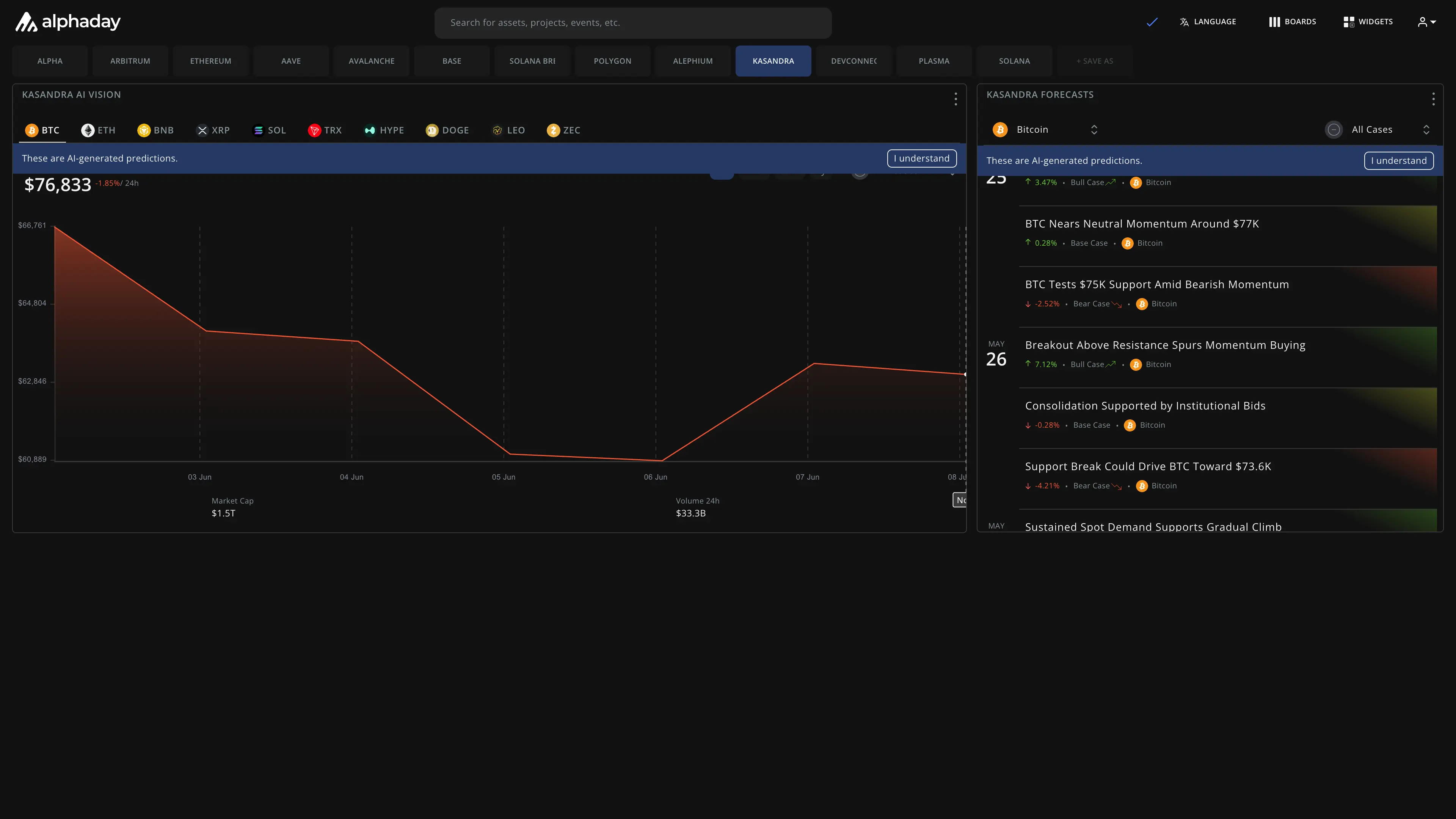This screenshot has height=819, width=1456.
Task: Click the 3.47% Bull Case value
Action: point(1045,182)
